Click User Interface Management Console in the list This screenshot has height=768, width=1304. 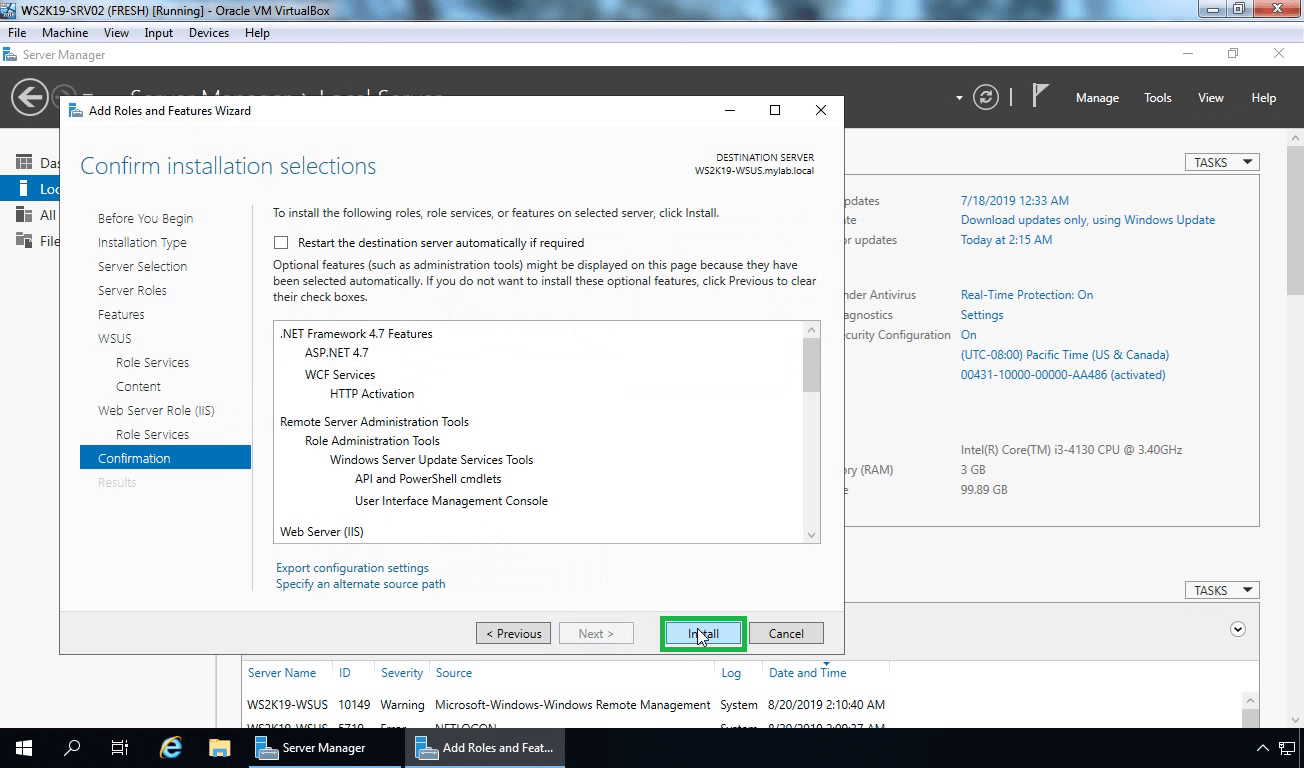451,501
